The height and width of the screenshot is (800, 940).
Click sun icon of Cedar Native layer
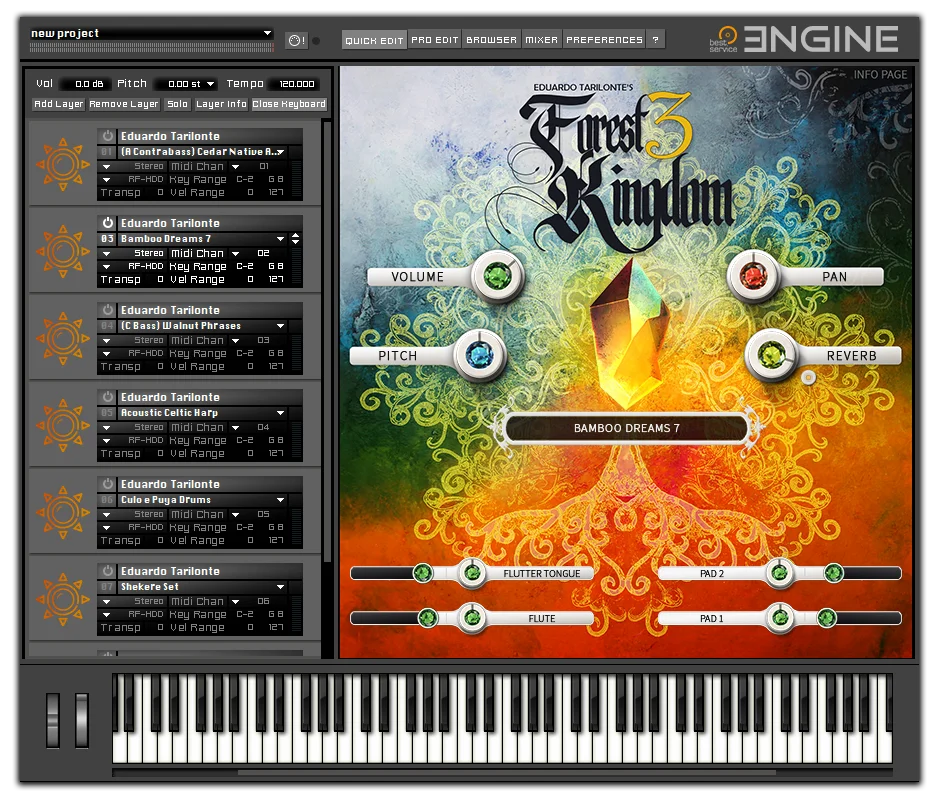click(62, 164)
